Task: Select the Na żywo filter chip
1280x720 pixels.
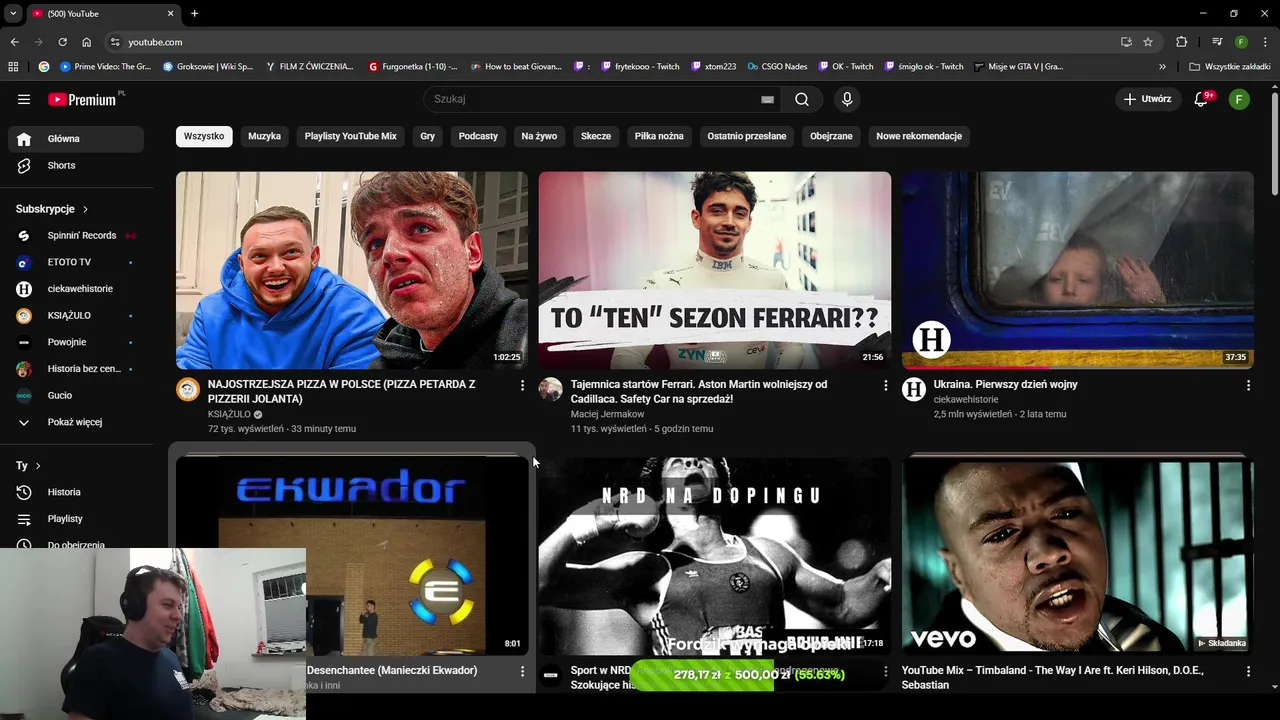Action: click(539, 136)
